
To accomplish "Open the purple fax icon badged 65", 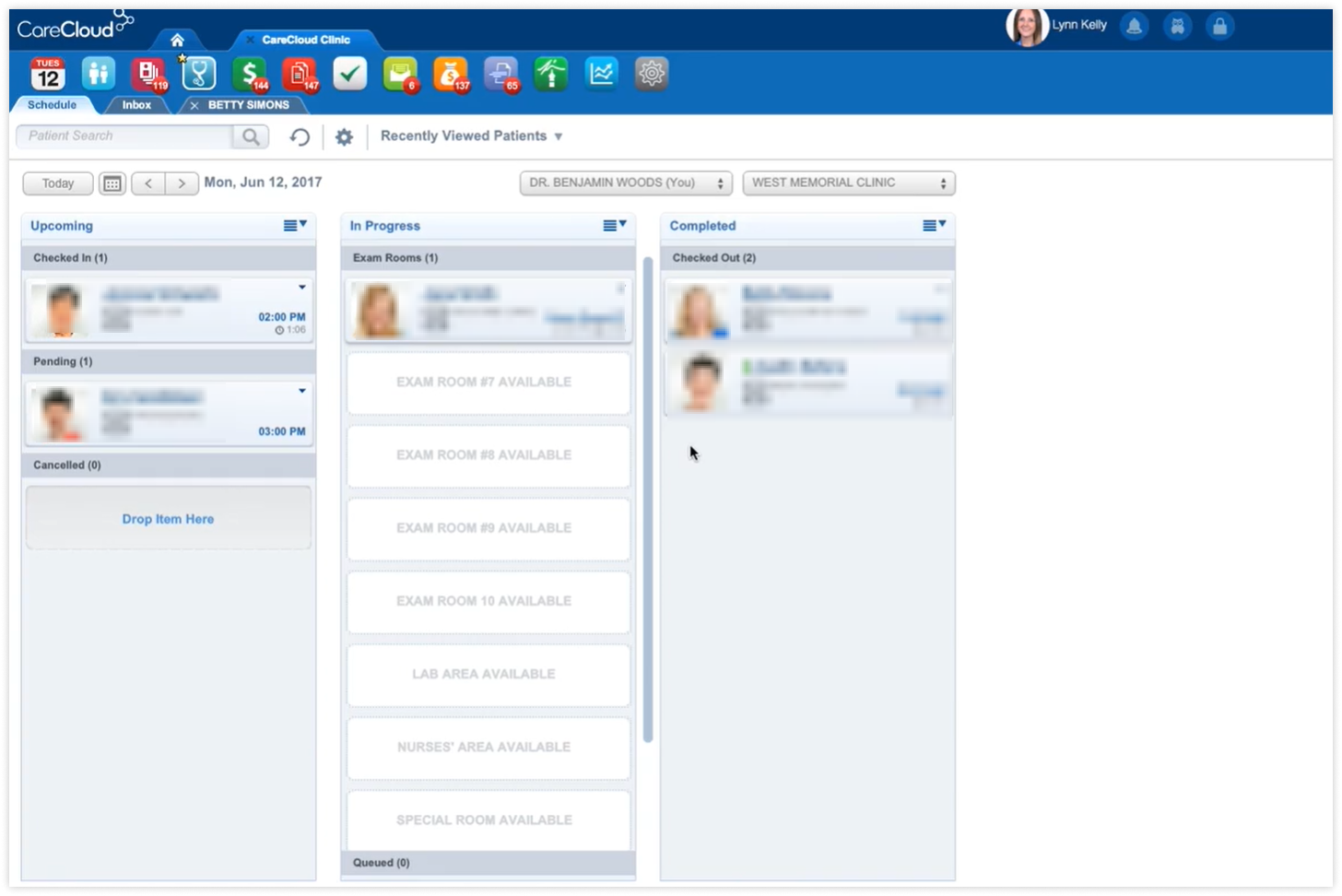I will coord(500,74).
